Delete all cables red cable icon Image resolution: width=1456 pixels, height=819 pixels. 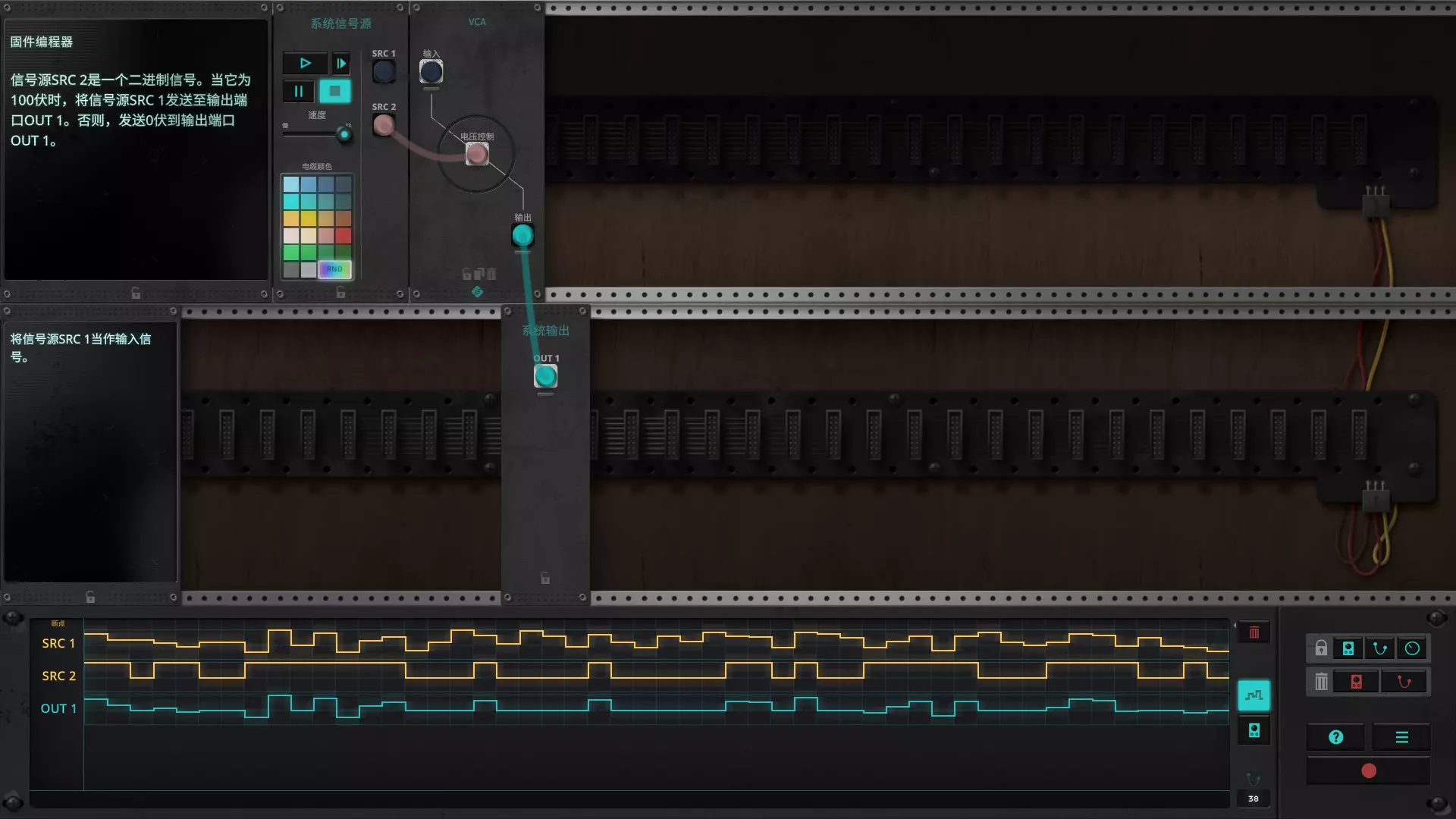coord(1404,682)
